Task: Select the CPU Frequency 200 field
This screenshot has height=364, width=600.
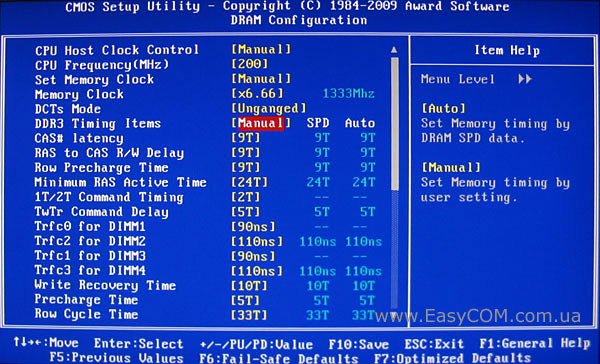Action: click(x=249, y=64)
